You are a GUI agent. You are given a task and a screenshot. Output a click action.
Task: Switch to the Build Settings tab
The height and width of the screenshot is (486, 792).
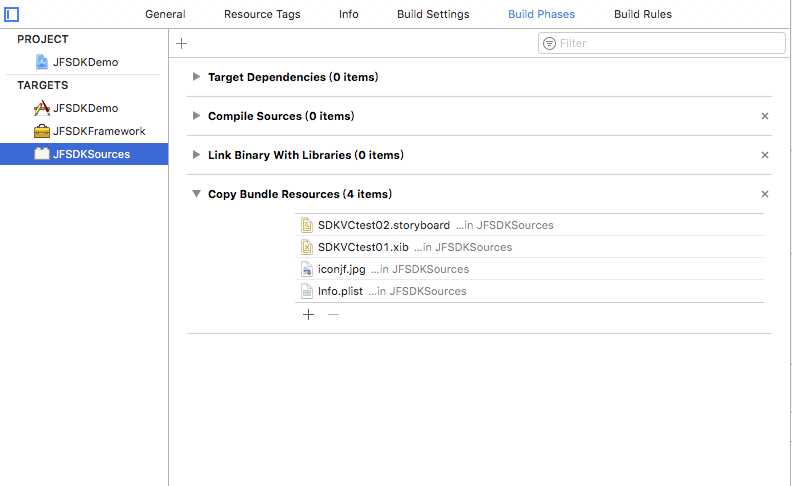click(431, 15)
